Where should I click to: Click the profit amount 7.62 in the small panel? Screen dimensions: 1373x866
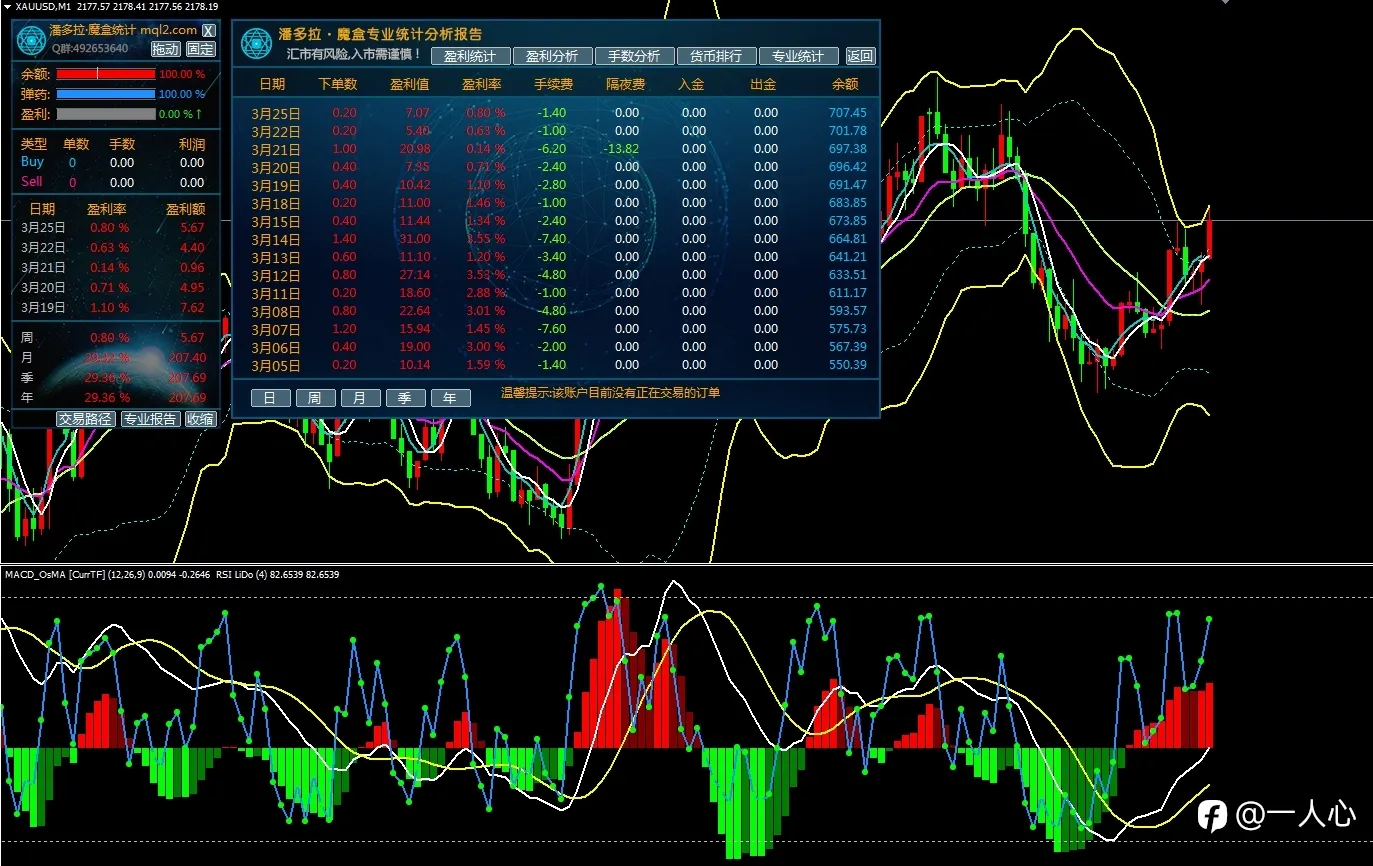[192, 308]
